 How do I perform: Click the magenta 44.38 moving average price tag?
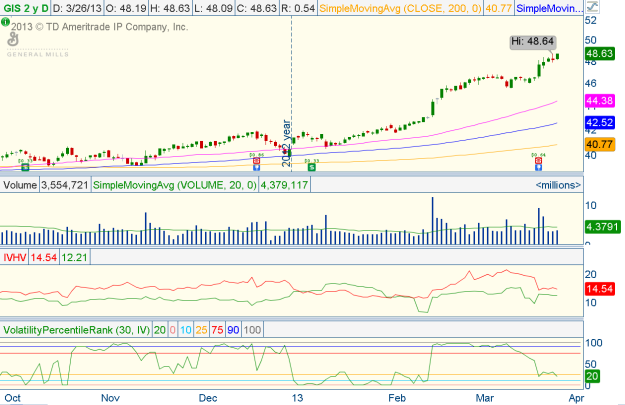pos(600,101)
